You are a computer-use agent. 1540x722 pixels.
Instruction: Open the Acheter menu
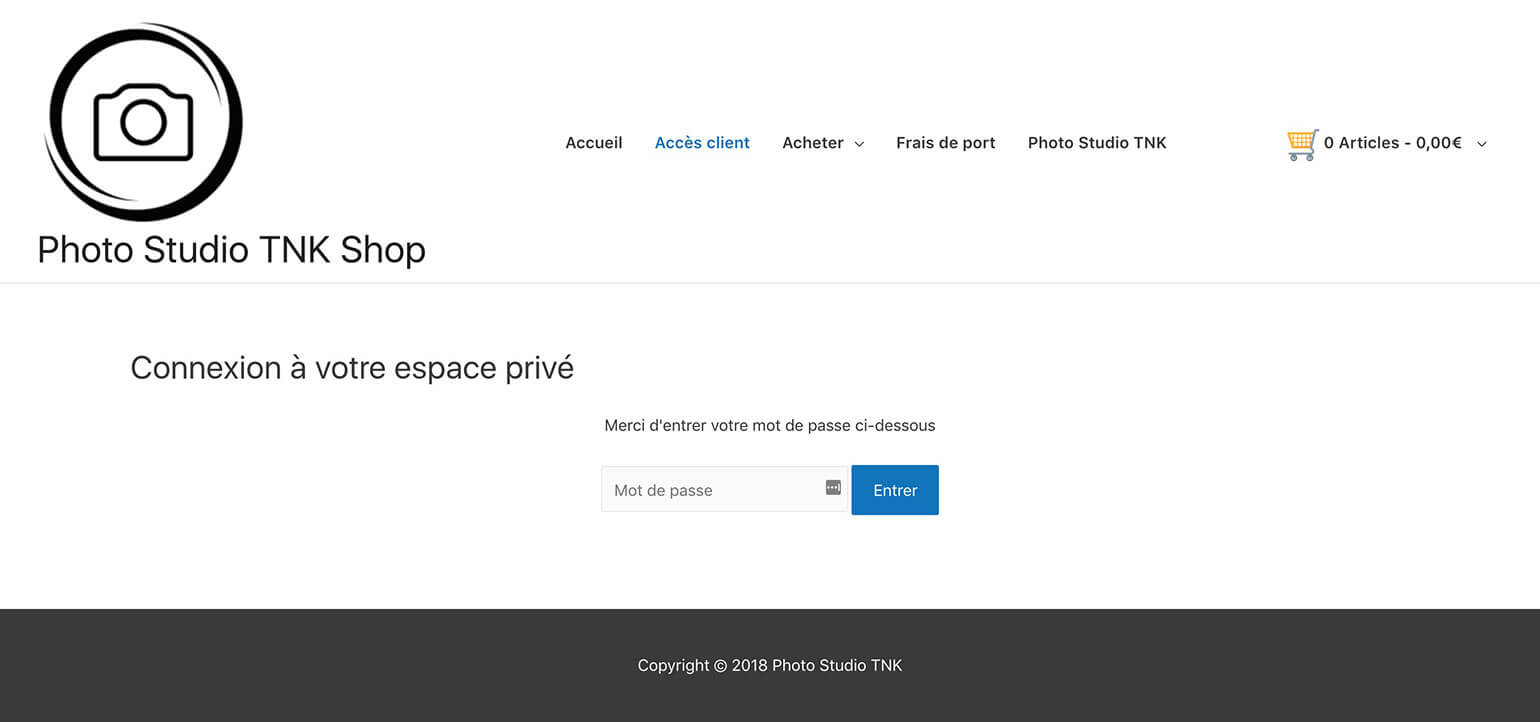click(x=812, y=143)
